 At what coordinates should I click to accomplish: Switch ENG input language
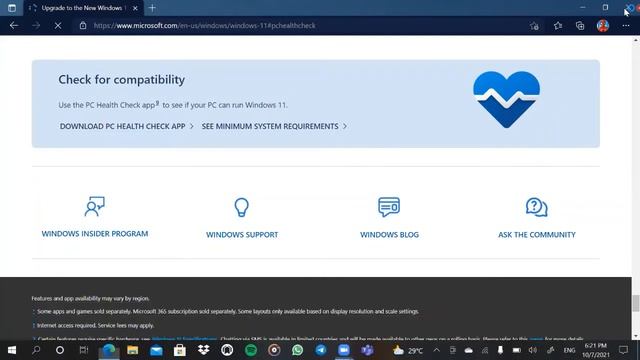[x=569, y=350]
